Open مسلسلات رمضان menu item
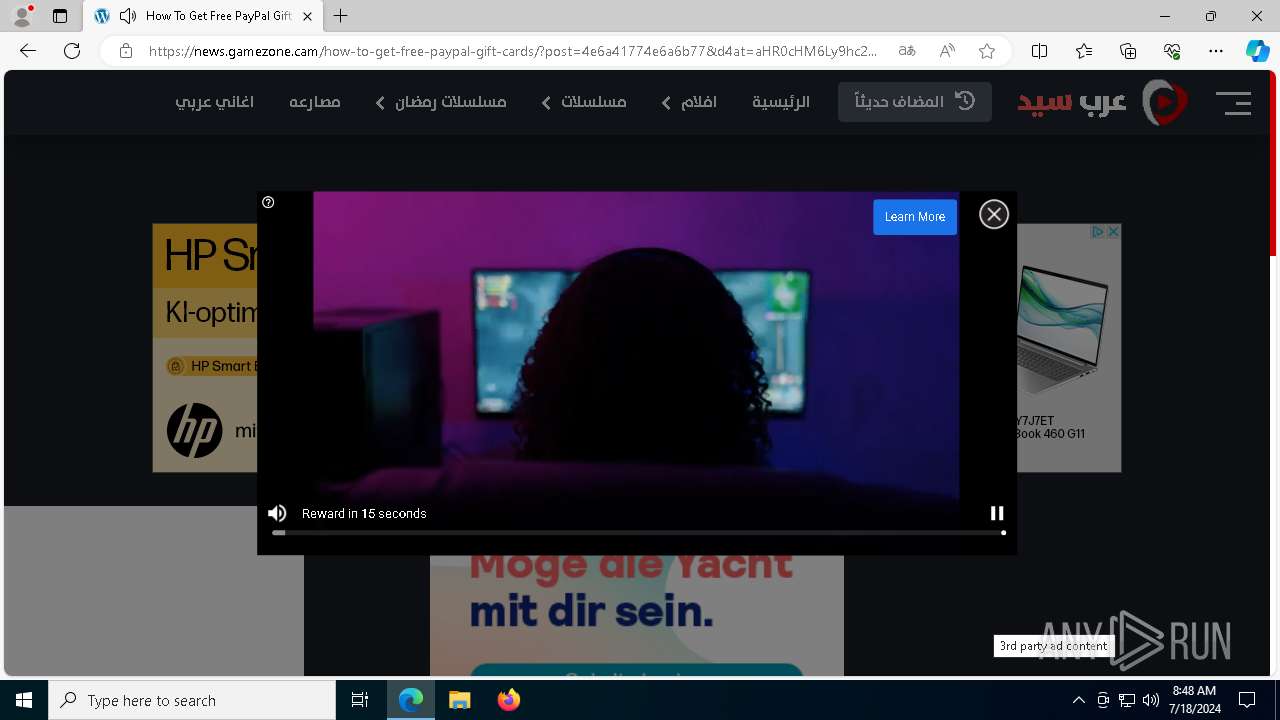This screenshot has width=1280, height=720. [x=451, y=102]
